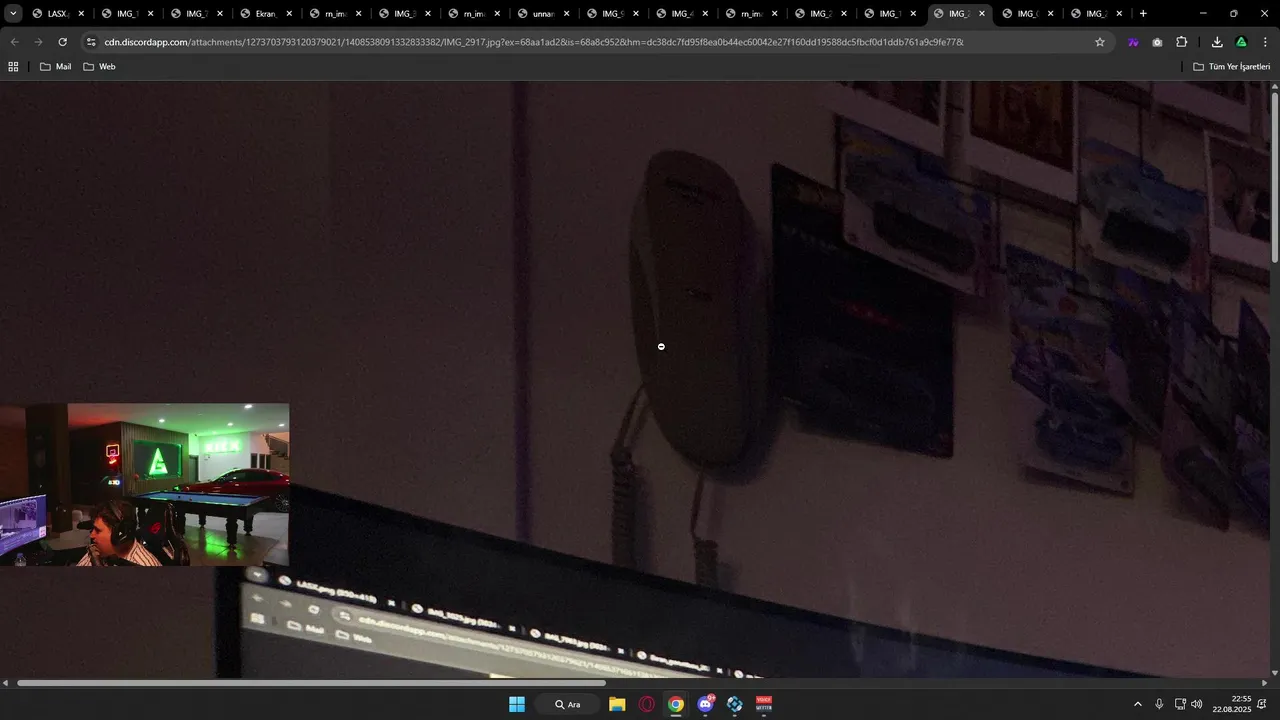1280x720 pixels.
Task: Open the Mail bookmarks folder
Action: pyautogui.click(x=55, y=66)
